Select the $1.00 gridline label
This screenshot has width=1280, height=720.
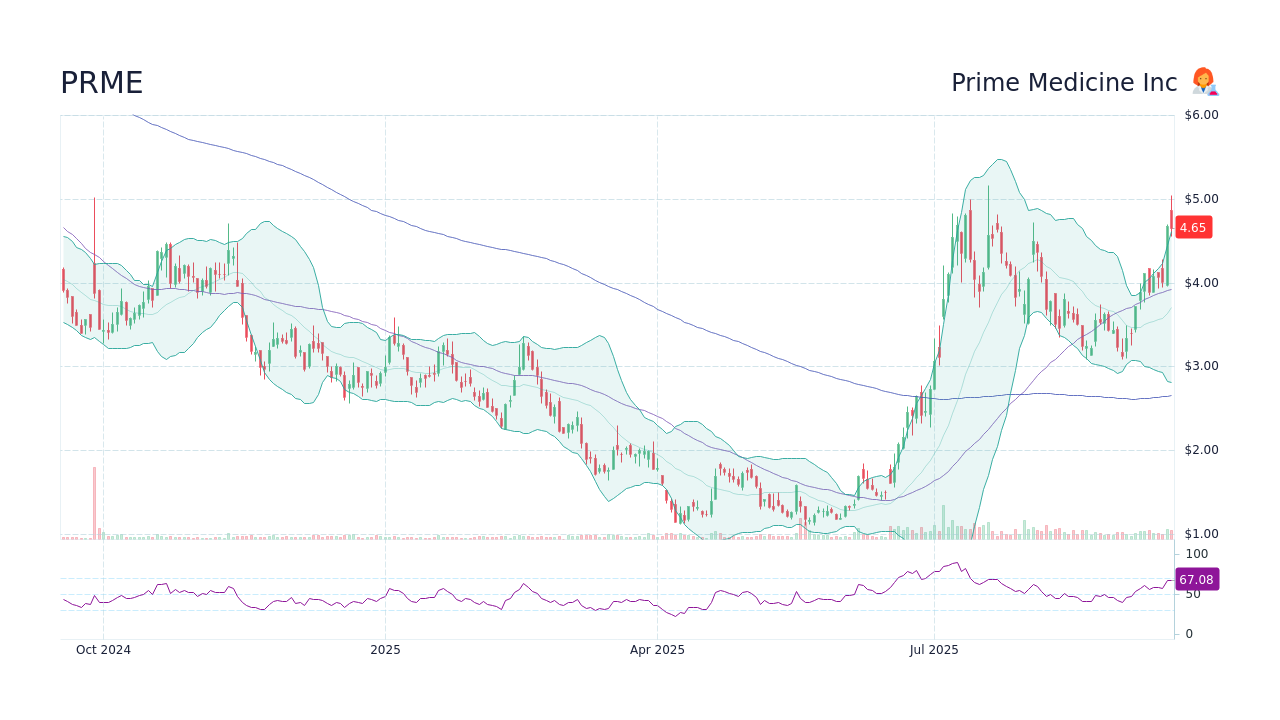[1199, 533]
